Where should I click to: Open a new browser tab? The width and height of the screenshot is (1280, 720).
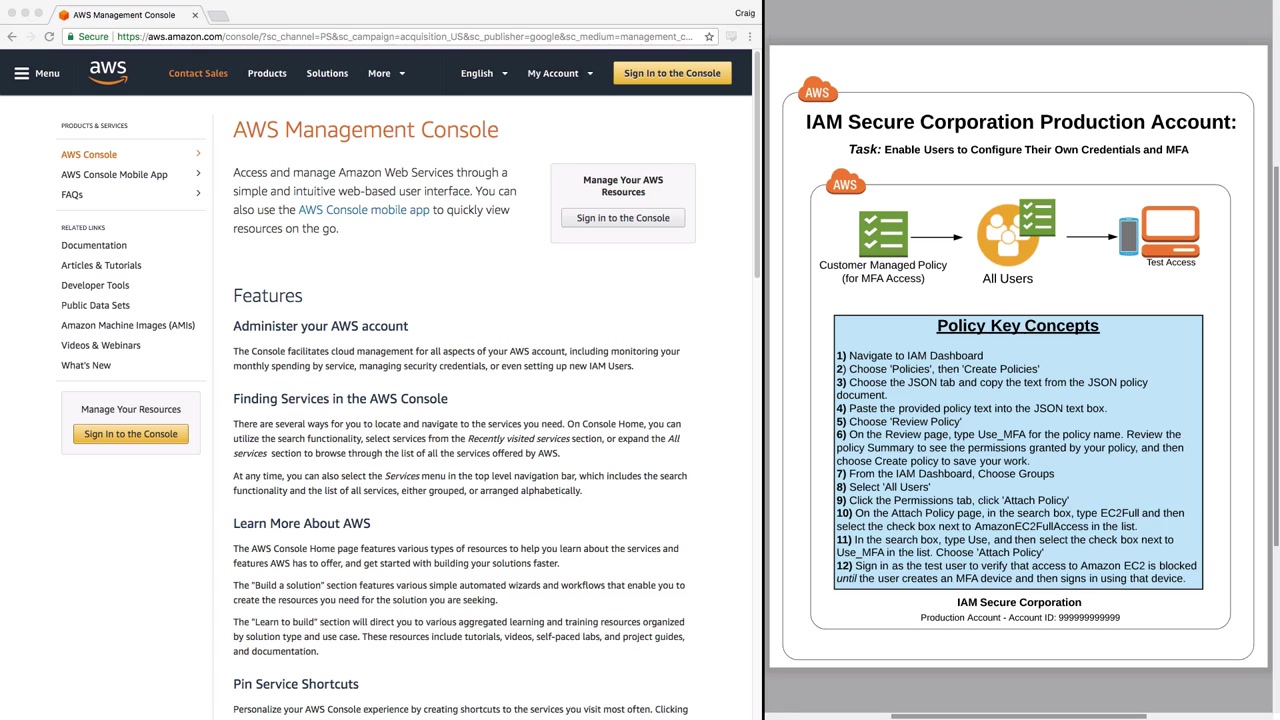click(219, 15)
